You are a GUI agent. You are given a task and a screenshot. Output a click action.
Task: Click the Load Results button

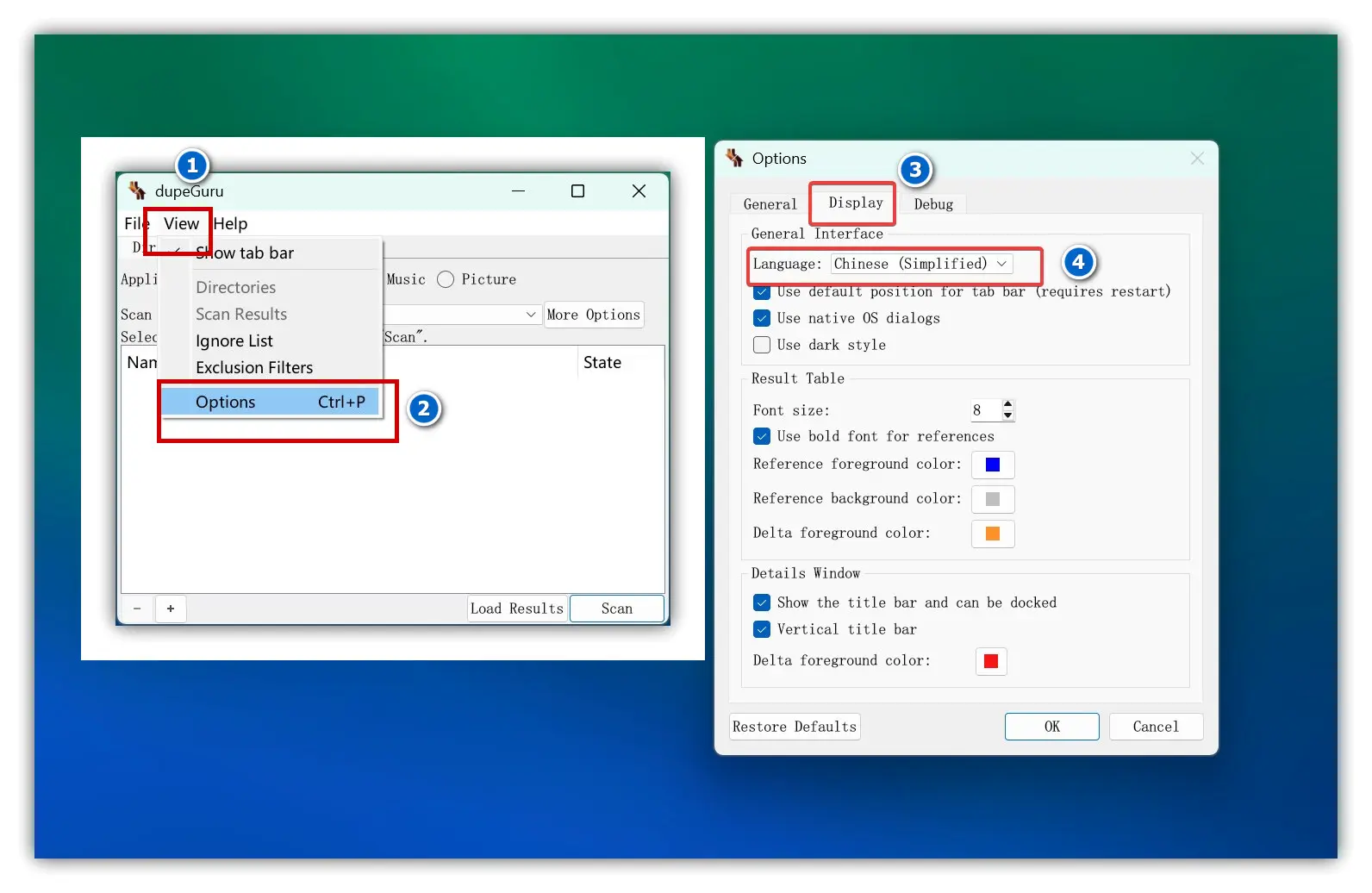point(517,609)
